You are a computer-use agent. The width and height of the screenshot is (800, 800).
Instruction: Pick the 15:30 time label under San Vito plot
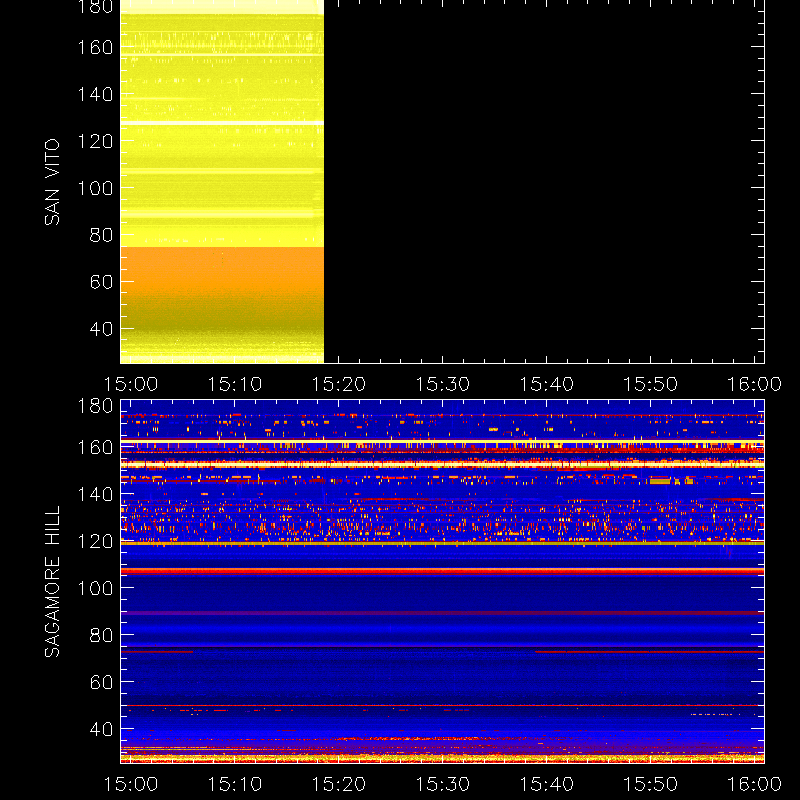pyautogui.click(x=443, y=384)
